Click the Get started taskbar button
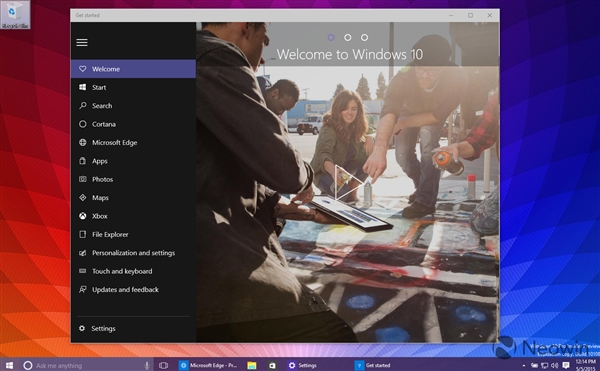600x371 pixels. coord(373,365)
